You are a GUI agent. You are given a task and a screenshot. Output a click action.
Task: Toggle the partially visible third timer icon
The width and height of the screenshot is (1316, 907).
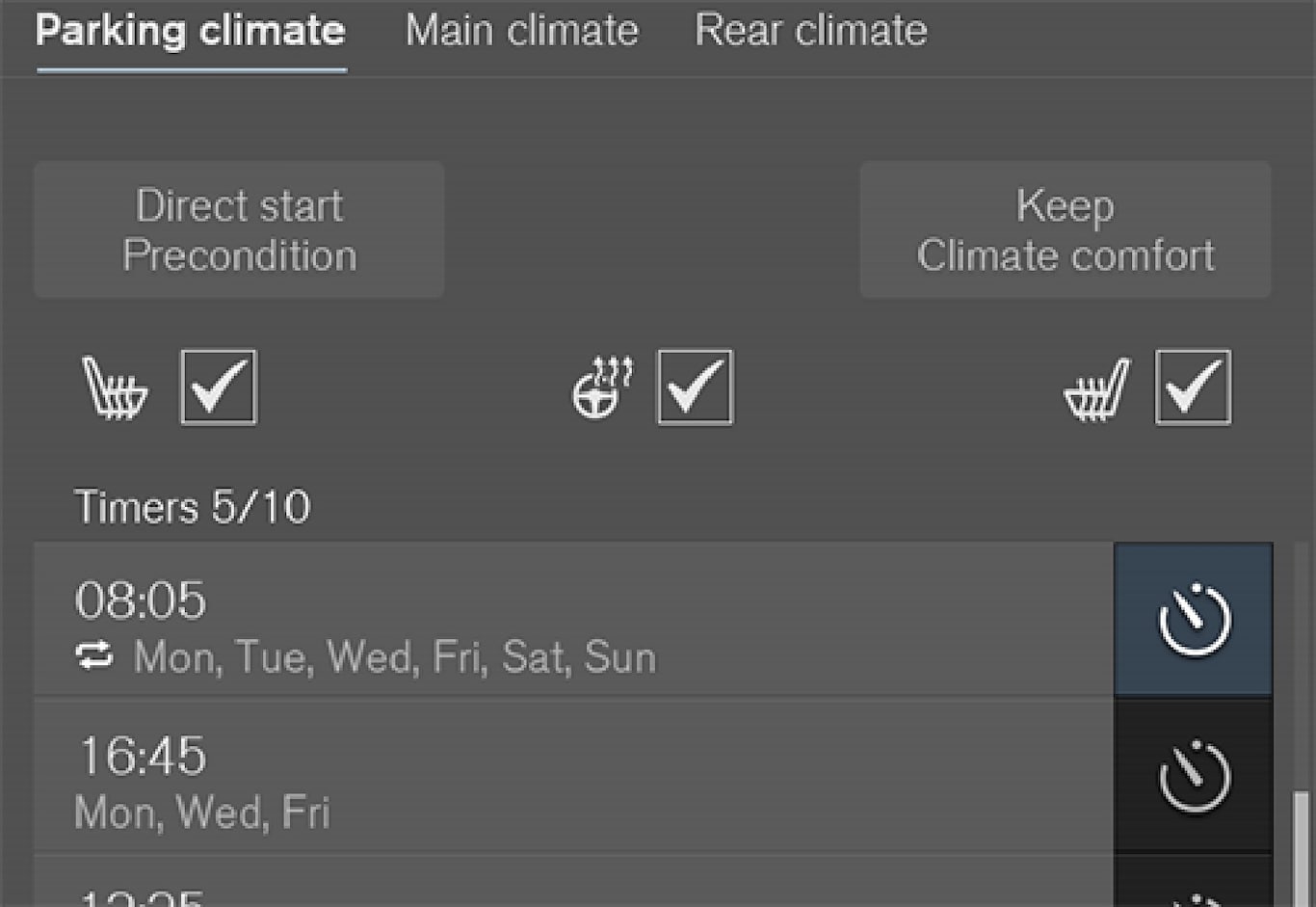(1194, 892)
